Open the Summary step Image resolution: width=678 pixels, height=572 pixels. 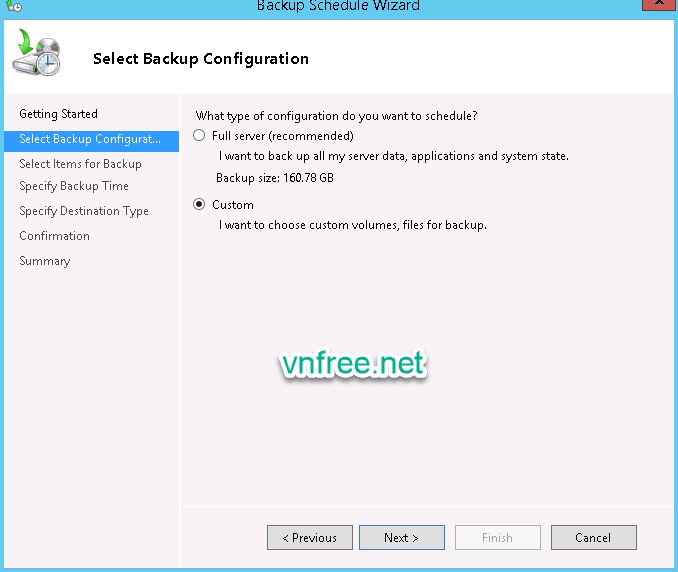[45, 261]
